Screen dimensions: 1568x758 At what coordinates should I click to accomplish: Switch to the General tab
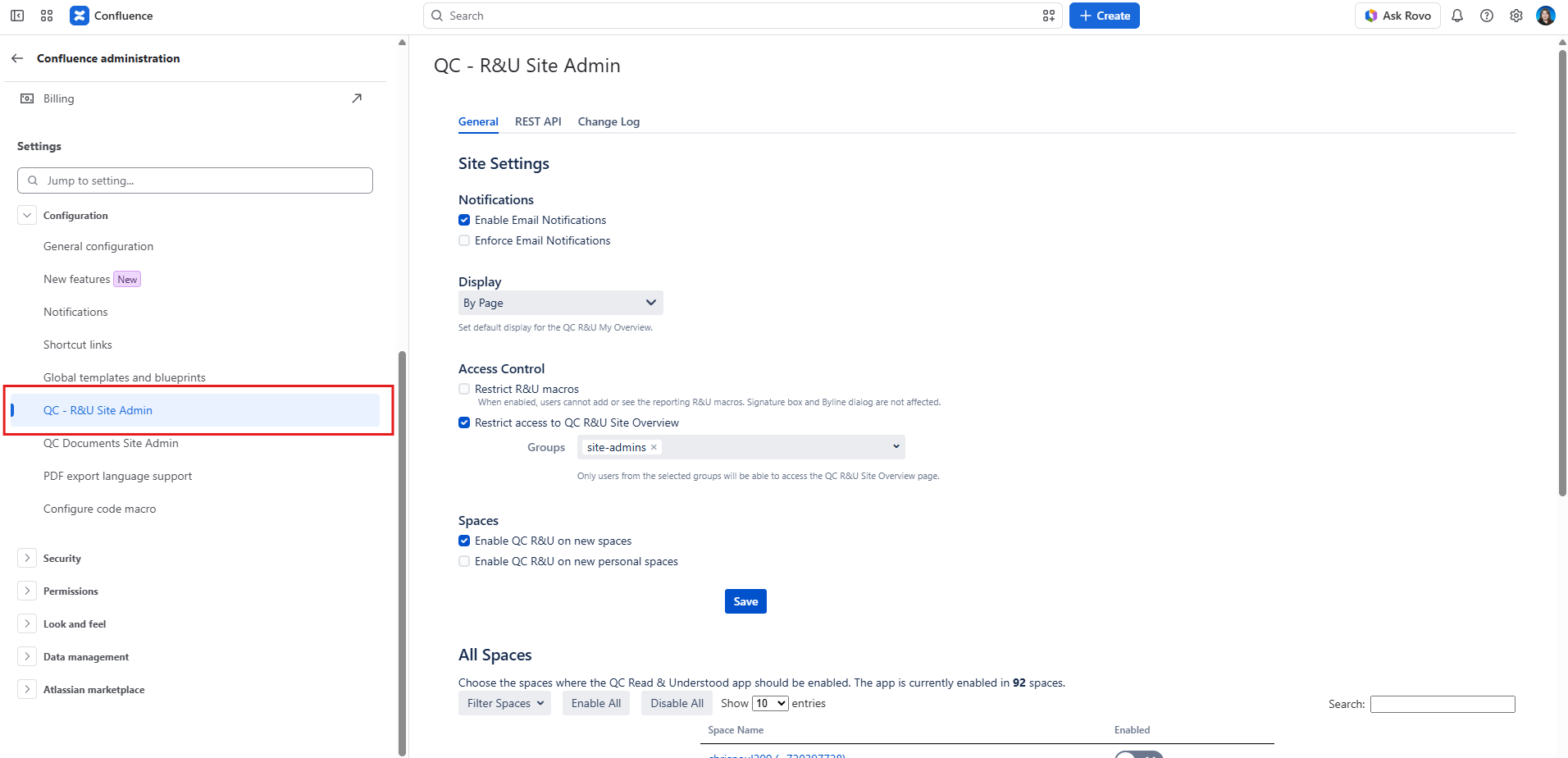478,121
